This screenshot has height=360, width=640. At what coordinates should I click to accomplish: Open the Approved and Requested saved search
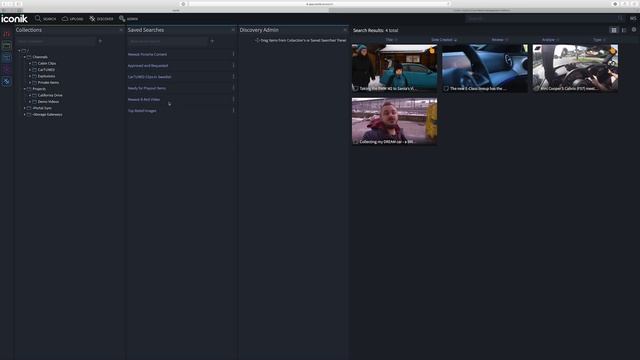148,66
